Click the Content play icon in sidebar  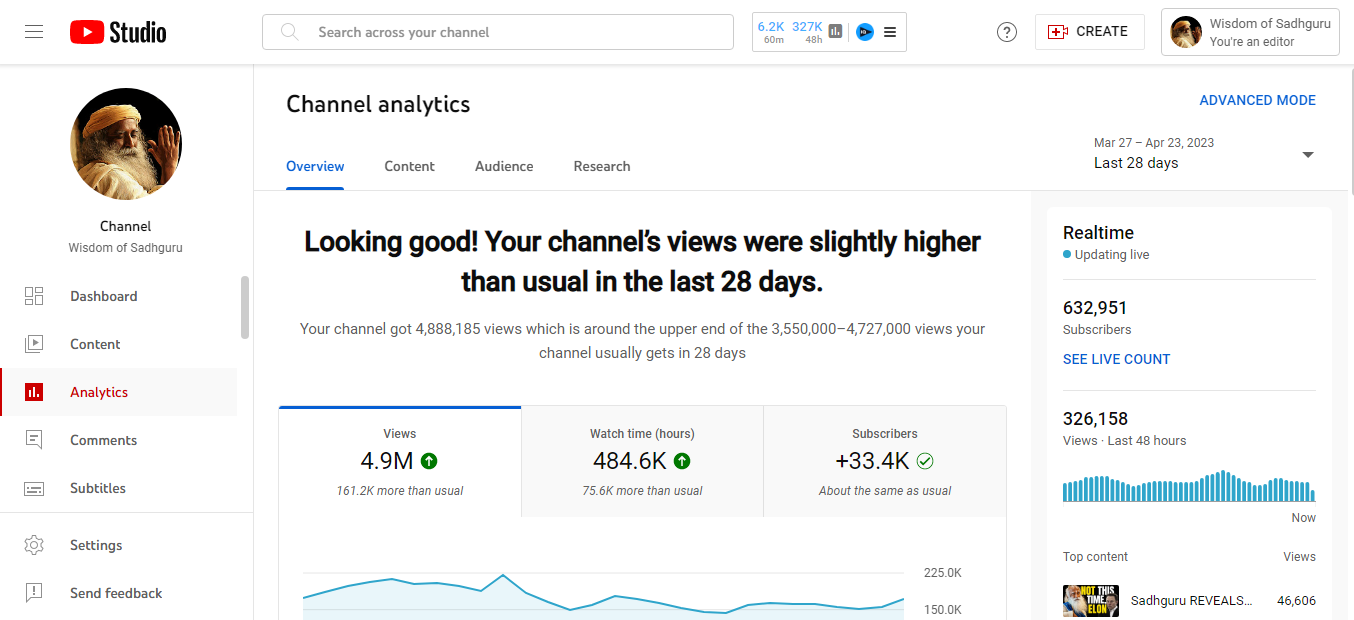(x=34, y=344)
